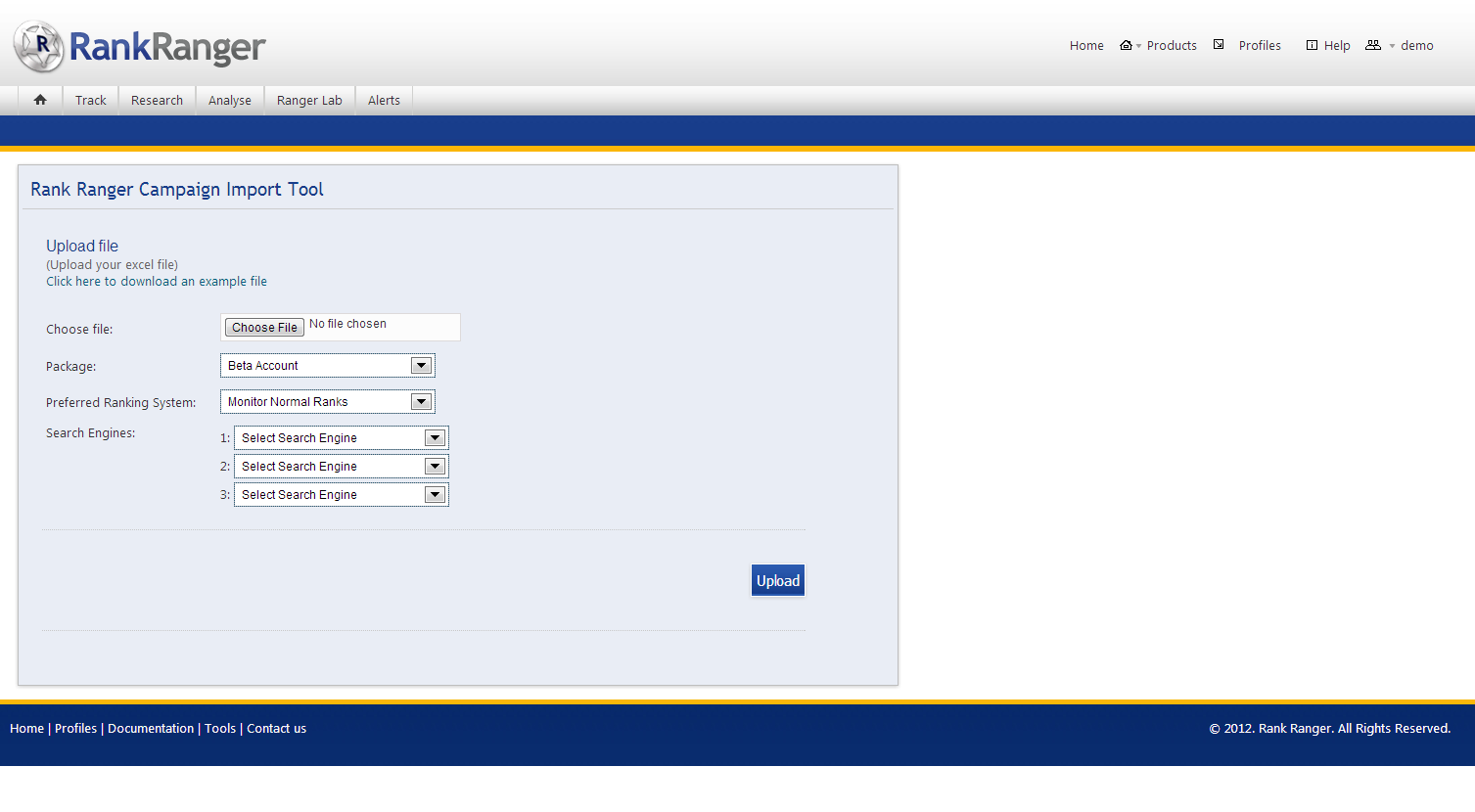Click the 'Upload file' heading
The image size is (1475, 812).
click(x=82, y=246)
